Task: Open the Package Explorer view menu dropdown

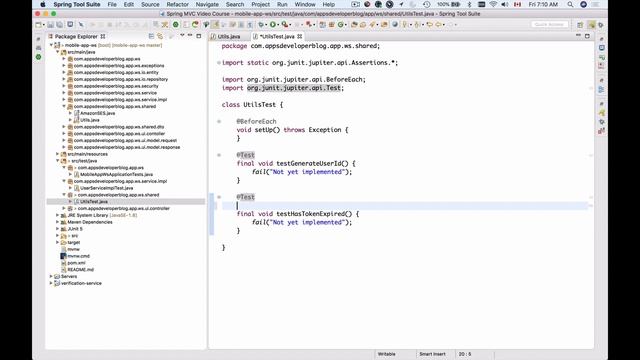Action: [x=182, y=36]
